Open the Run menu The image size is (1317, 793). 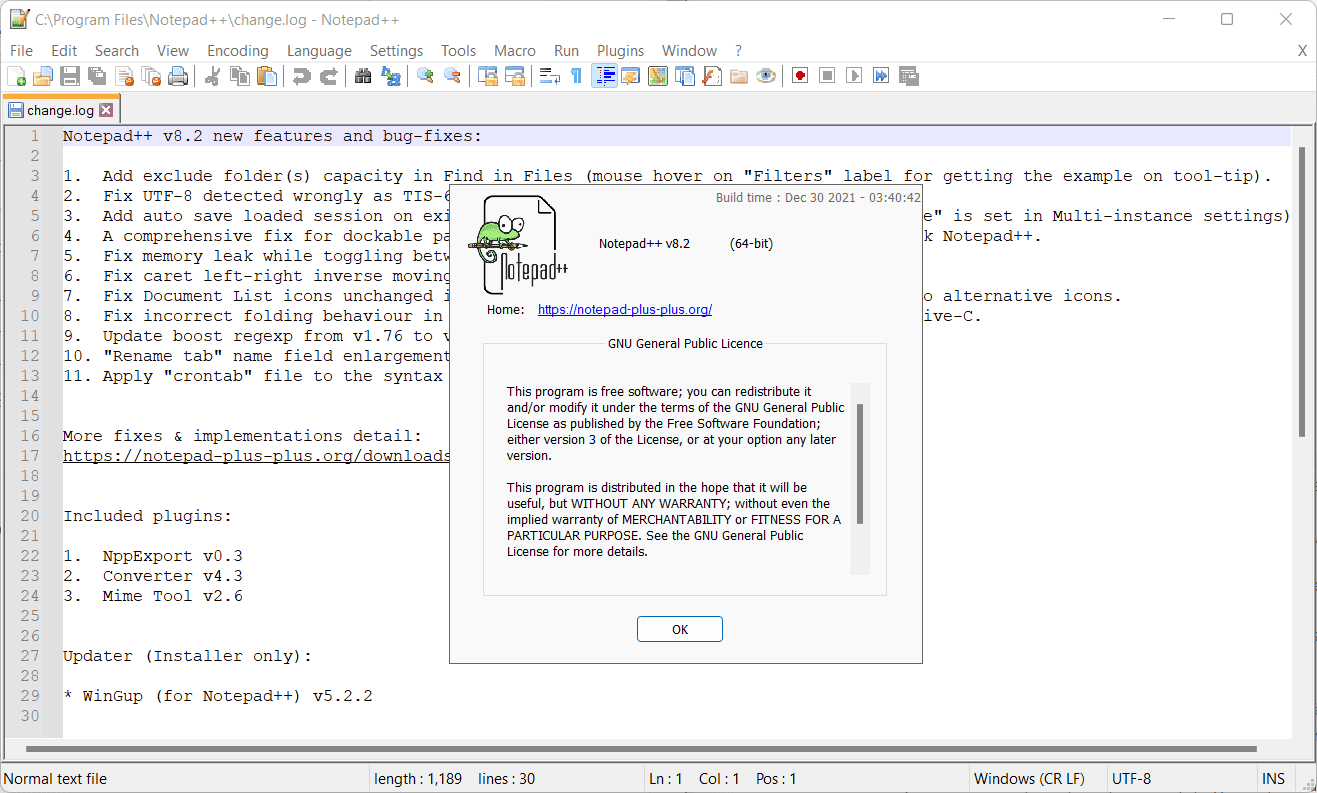click(x=567, y=51)
